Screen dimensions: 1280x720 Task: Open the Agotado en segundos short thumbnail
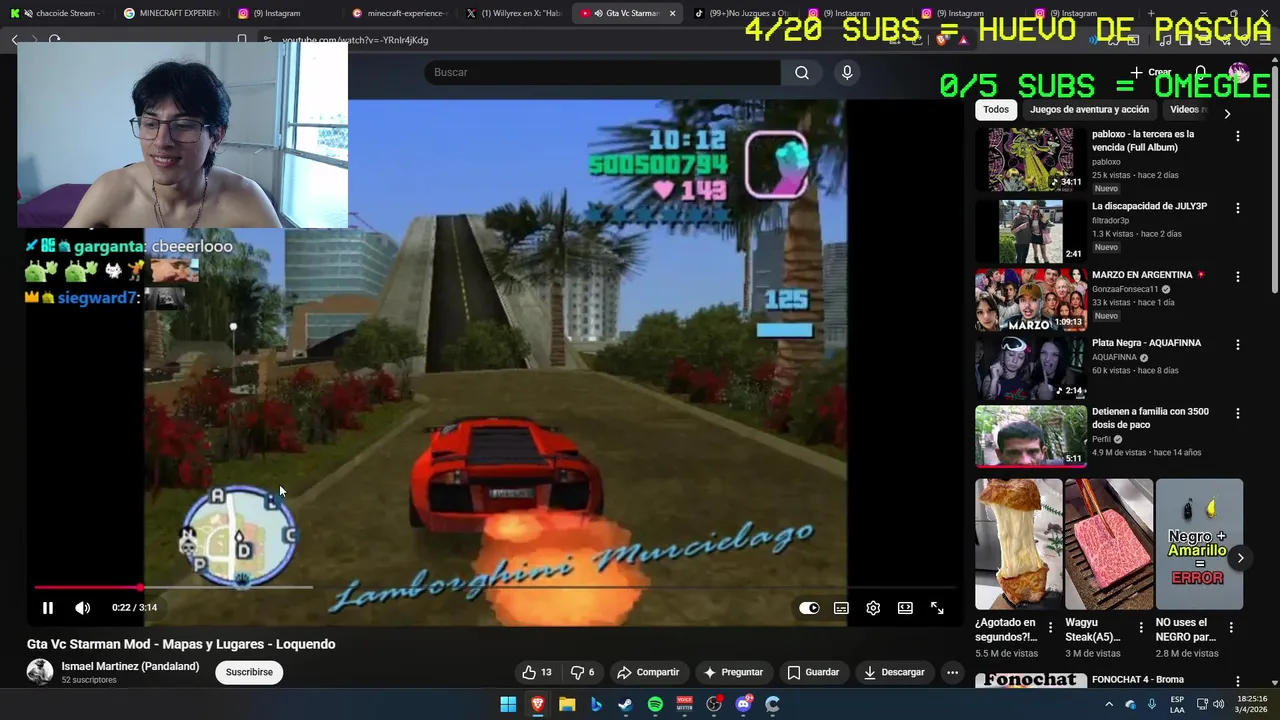click(1019, 544)
